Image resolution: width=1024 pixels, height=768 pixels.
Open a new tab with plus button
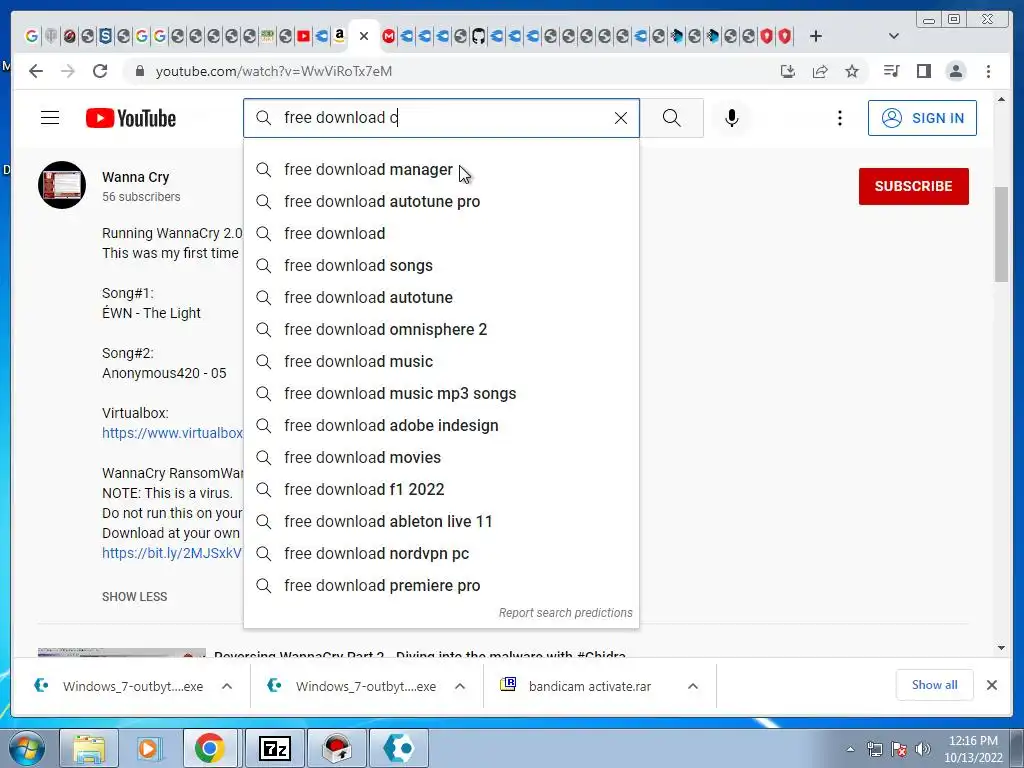[x=815, y=37]
